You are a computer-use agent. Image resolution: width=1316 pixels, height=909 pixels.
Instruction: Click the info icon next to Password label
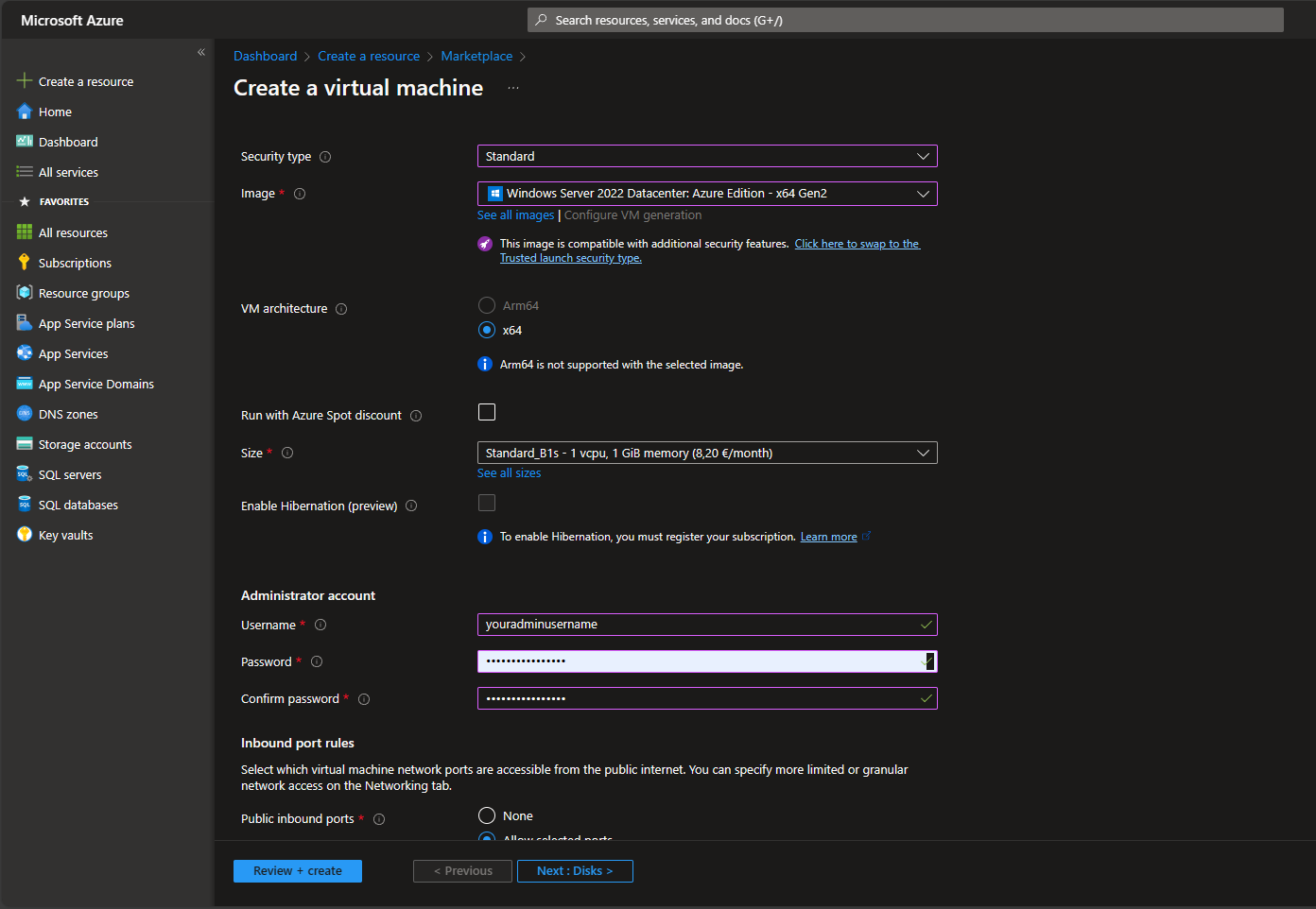(317, 661)
